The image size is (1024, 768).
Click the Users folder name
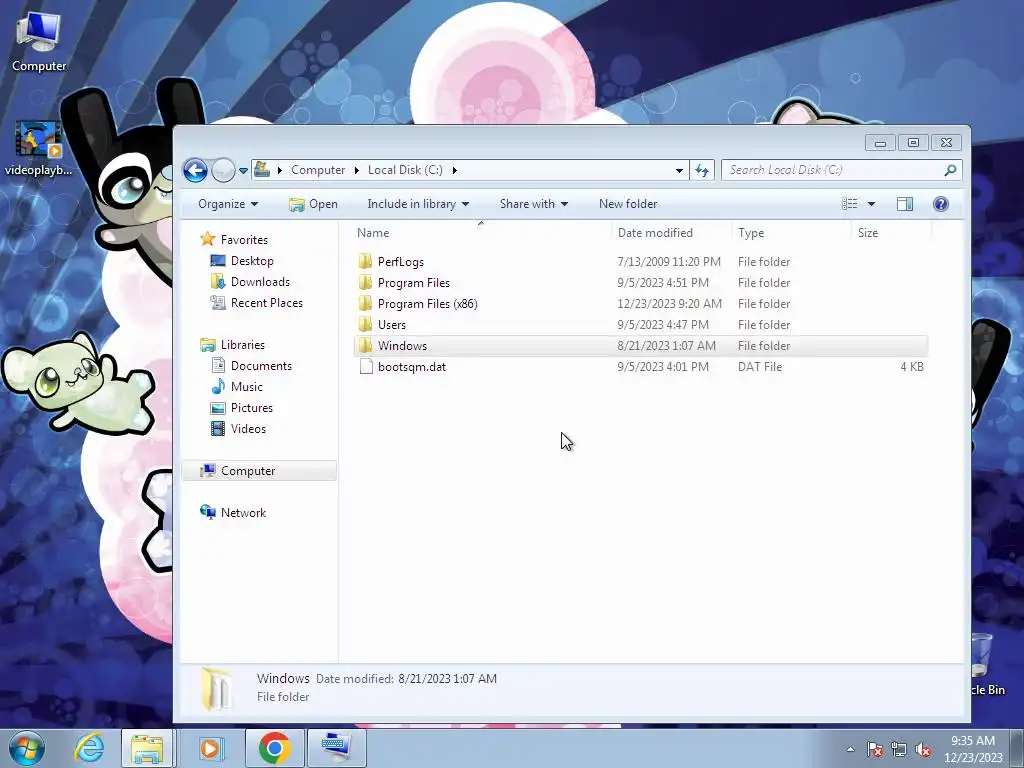pos(391,325)
